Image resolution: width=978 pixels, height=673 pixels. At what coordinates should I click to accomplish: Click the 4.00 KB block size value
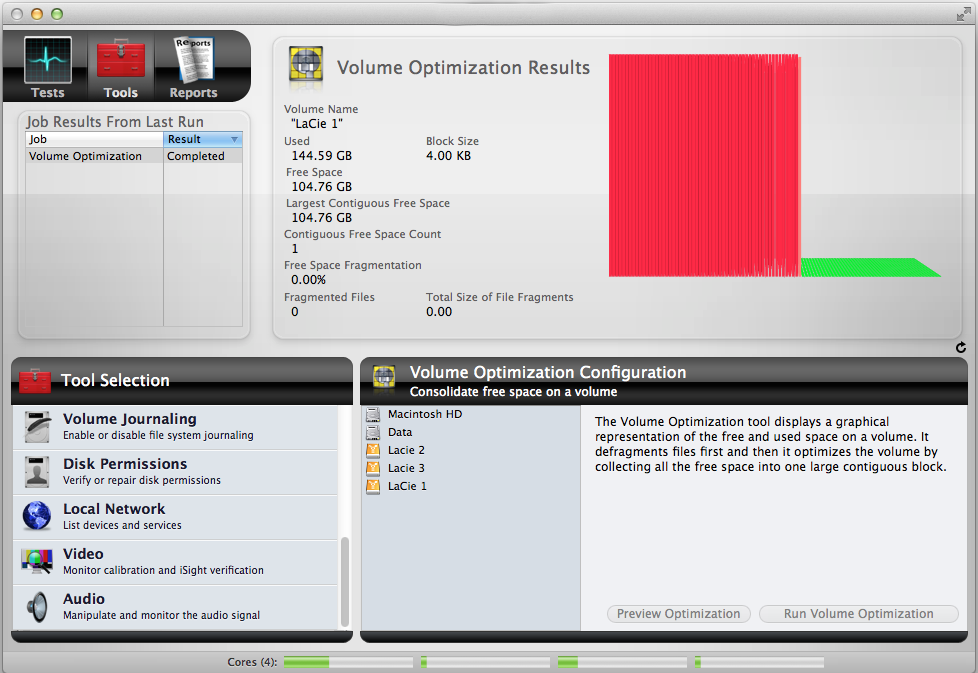click(x=448, y=155)
